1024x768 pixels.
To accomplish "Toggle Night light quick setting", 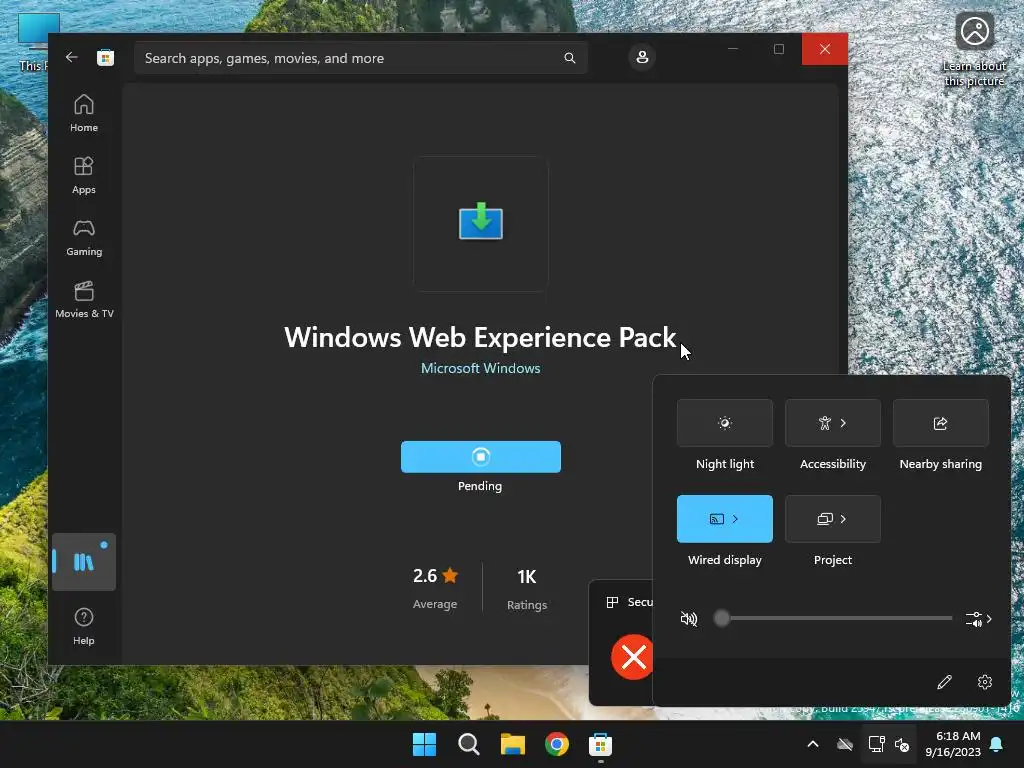I will [725, 423].
